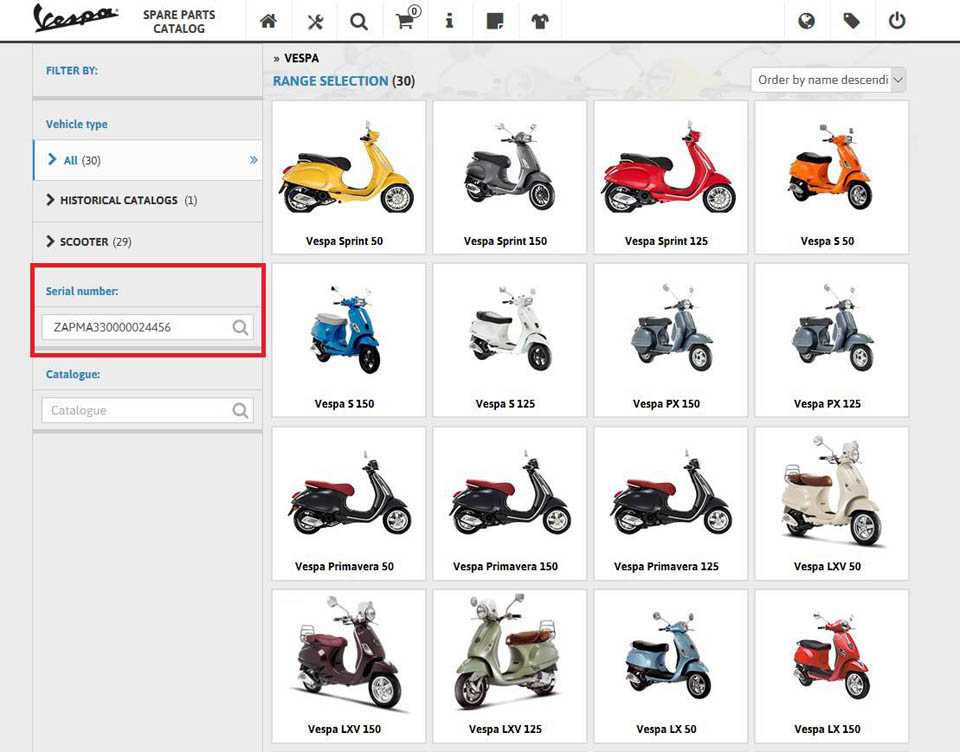Image resolution: width=960 pixels, height=752 pixels.
Task: Open the price tag icon
Action: point(851,21)
